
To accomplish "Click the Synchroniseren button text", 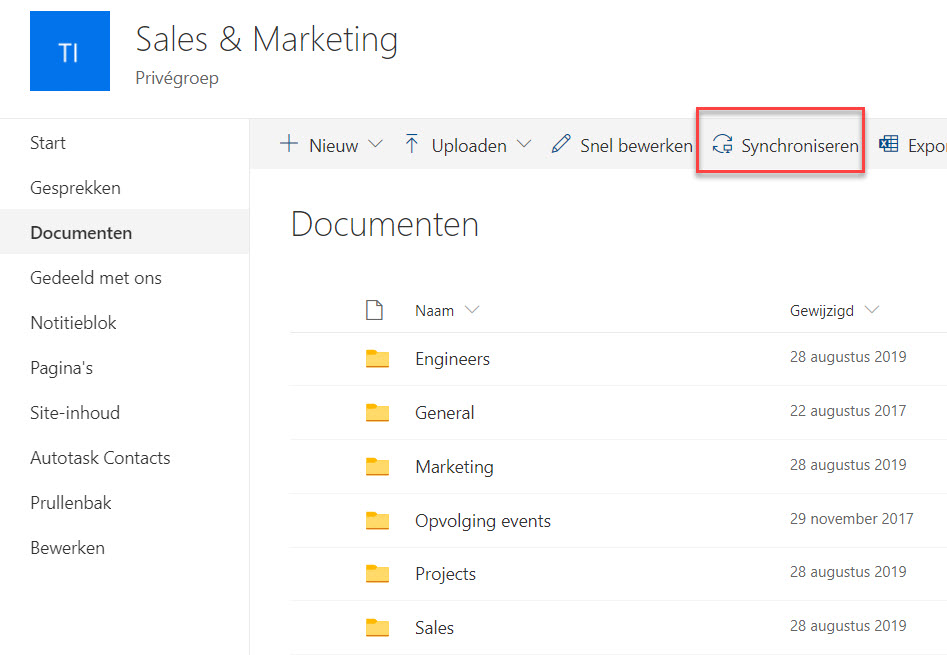I will click(x=800, y=145).
